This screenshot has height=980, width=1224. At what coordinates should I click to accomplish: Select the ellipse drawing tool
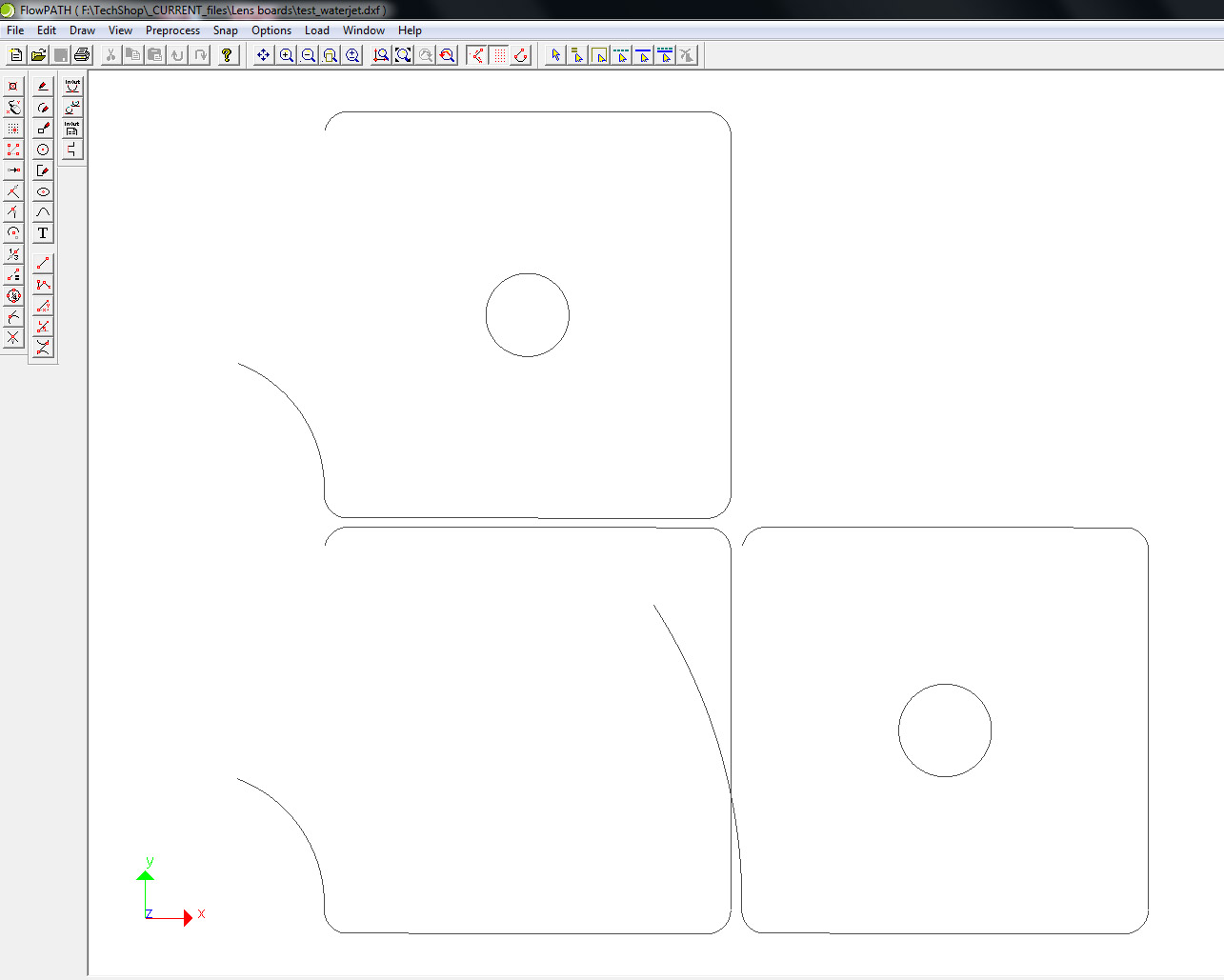pyautogui.click(x=43, y=191)
